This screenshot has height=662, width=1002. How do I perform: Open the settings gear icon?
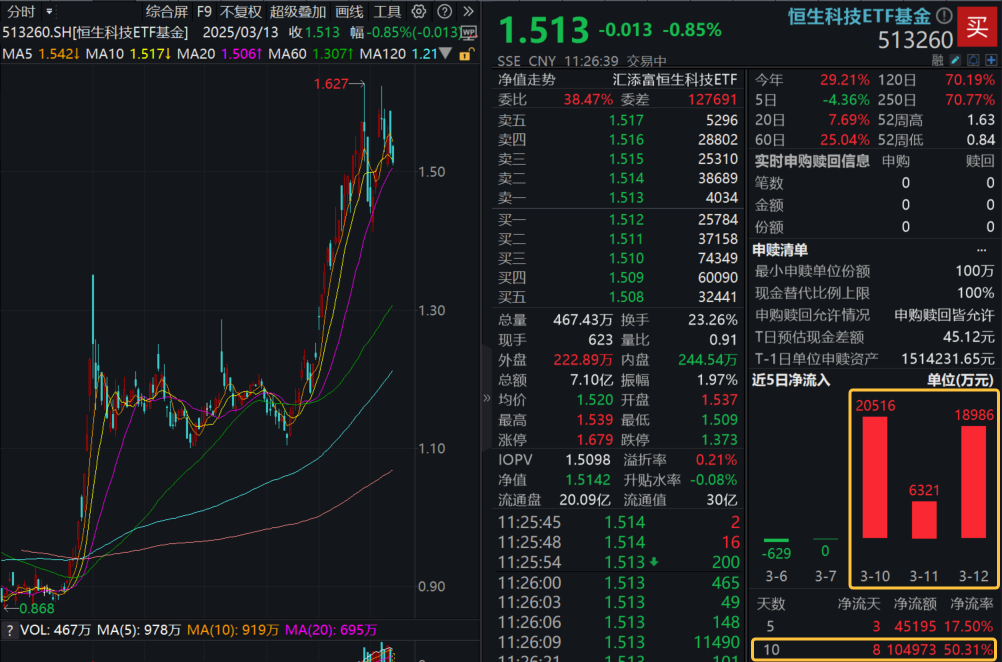(x=419, y=12)
